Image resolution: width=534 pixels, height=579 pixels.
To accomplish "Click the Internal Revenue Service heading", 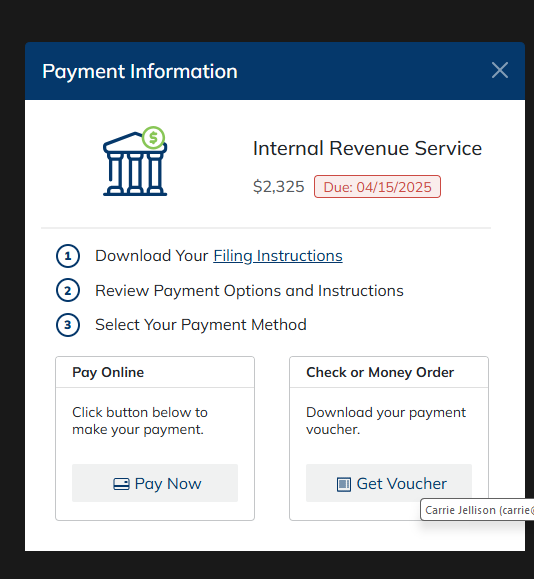I will 367,148.
